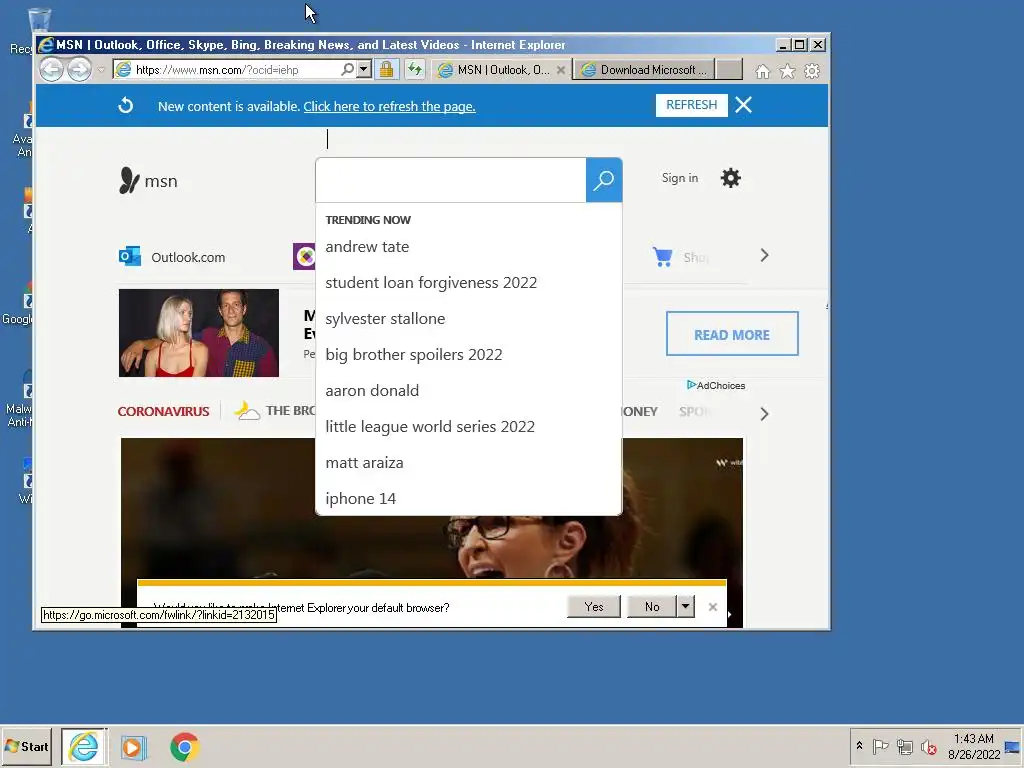
Task: Launch Windows Media Player from taskbar
Action: point(133,747)
